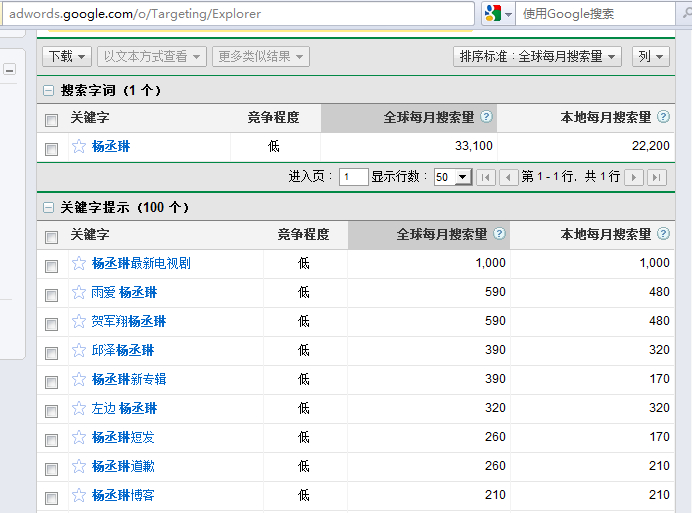Check the 杨丞琳新专辑 row

click(52, 382)
